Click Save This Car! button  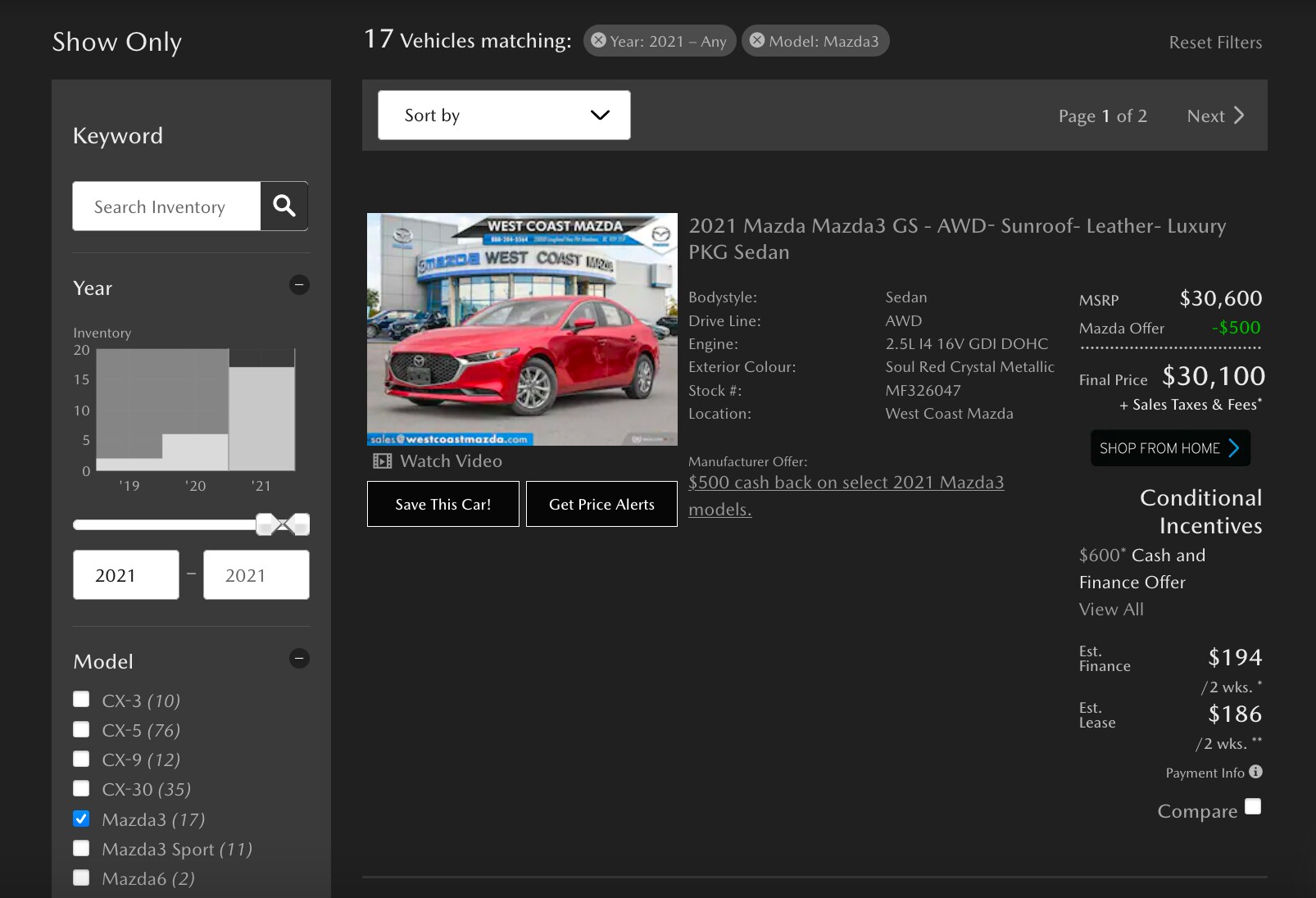pyautogui.click(x=443, y=504)
